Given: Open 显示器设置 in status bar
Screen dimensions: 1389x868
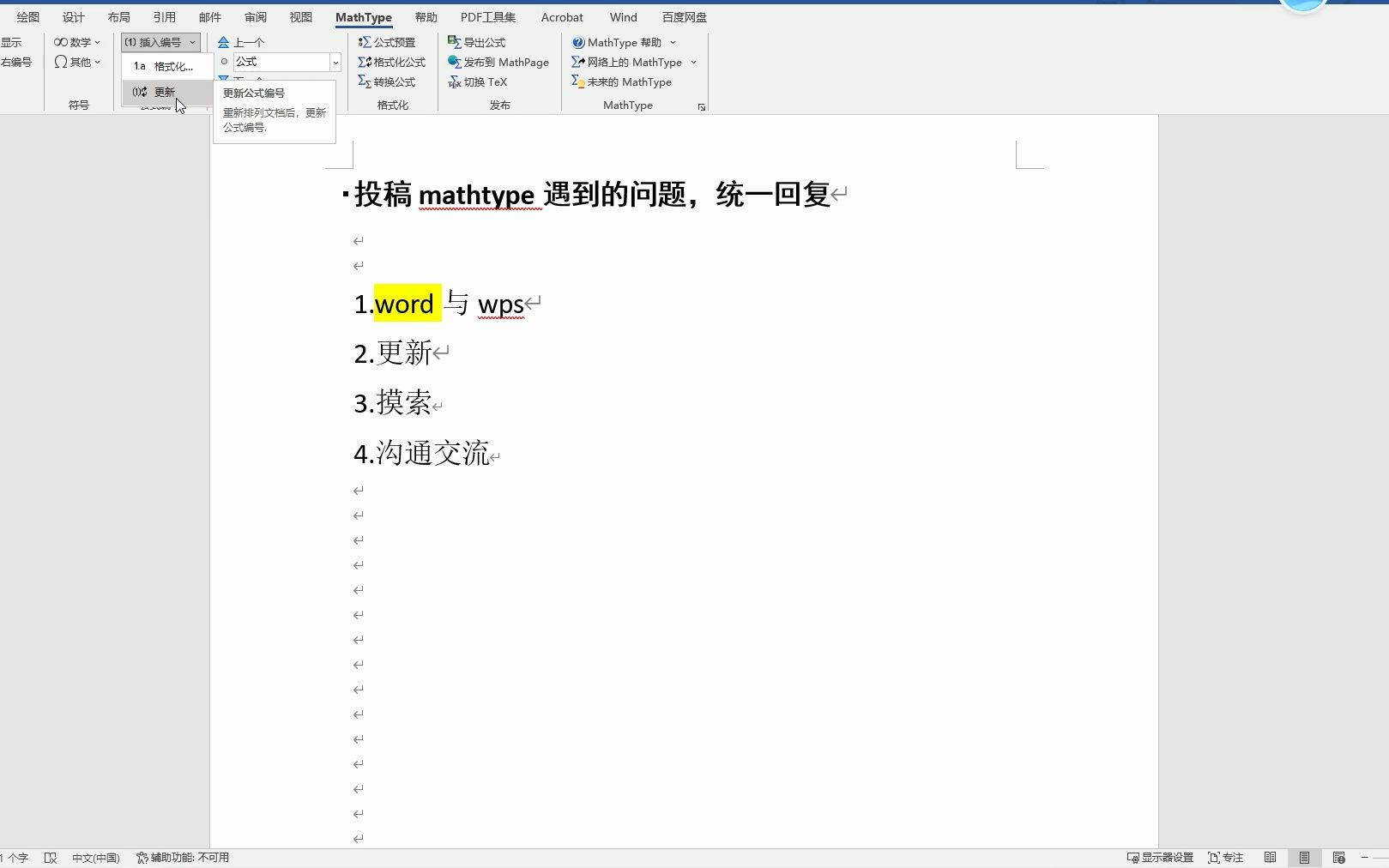Looking at the screenshot, I should pyautogui.click(x=1160, y=858).
